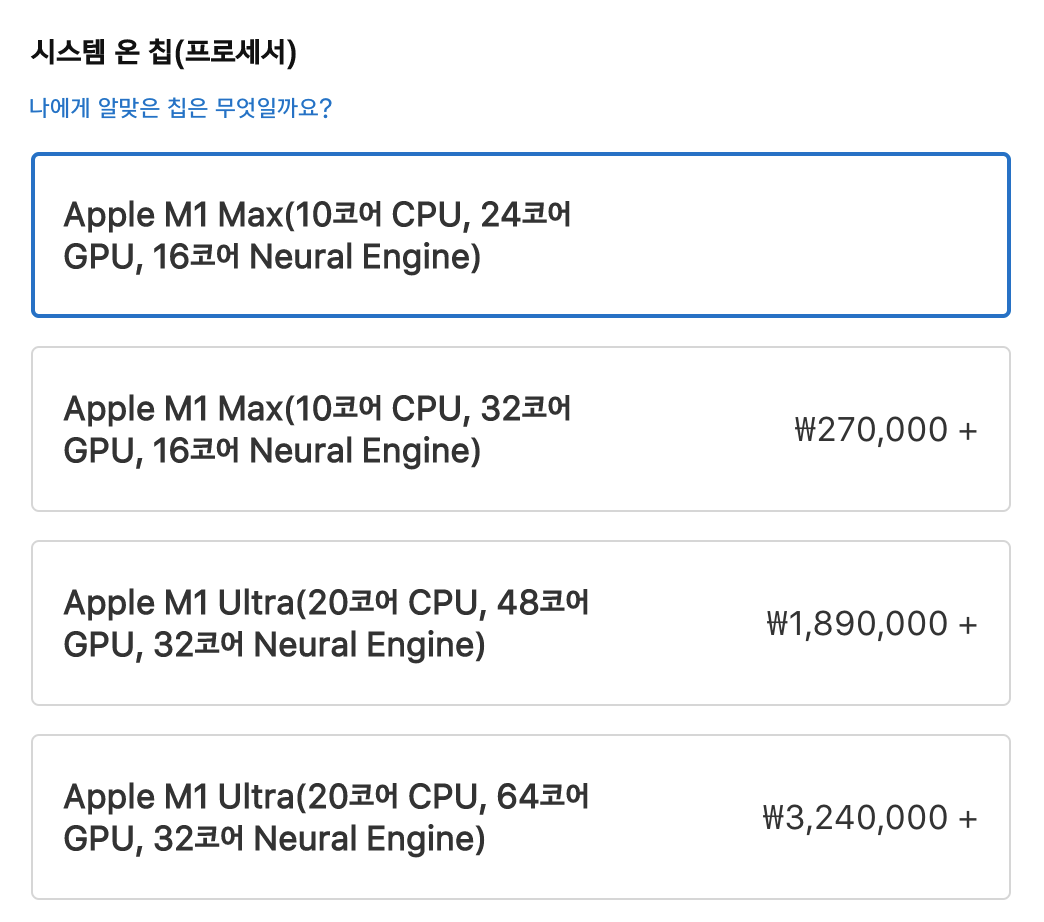
Task: Click the 시스템 온 칩(프로세서) section heading
Action: pos(164,52)
